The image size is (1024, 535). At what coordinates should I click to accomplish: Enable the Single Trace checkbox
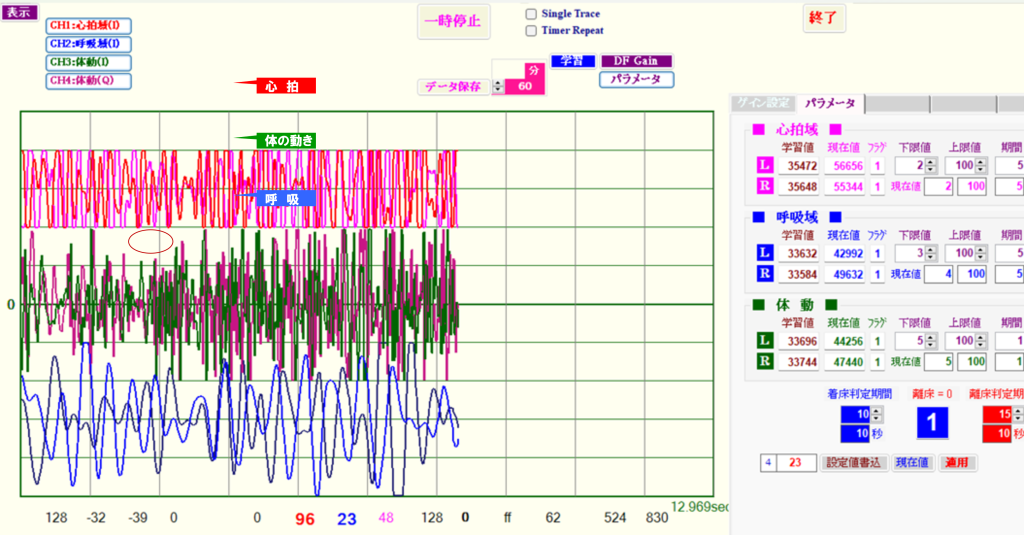(532, 14)
